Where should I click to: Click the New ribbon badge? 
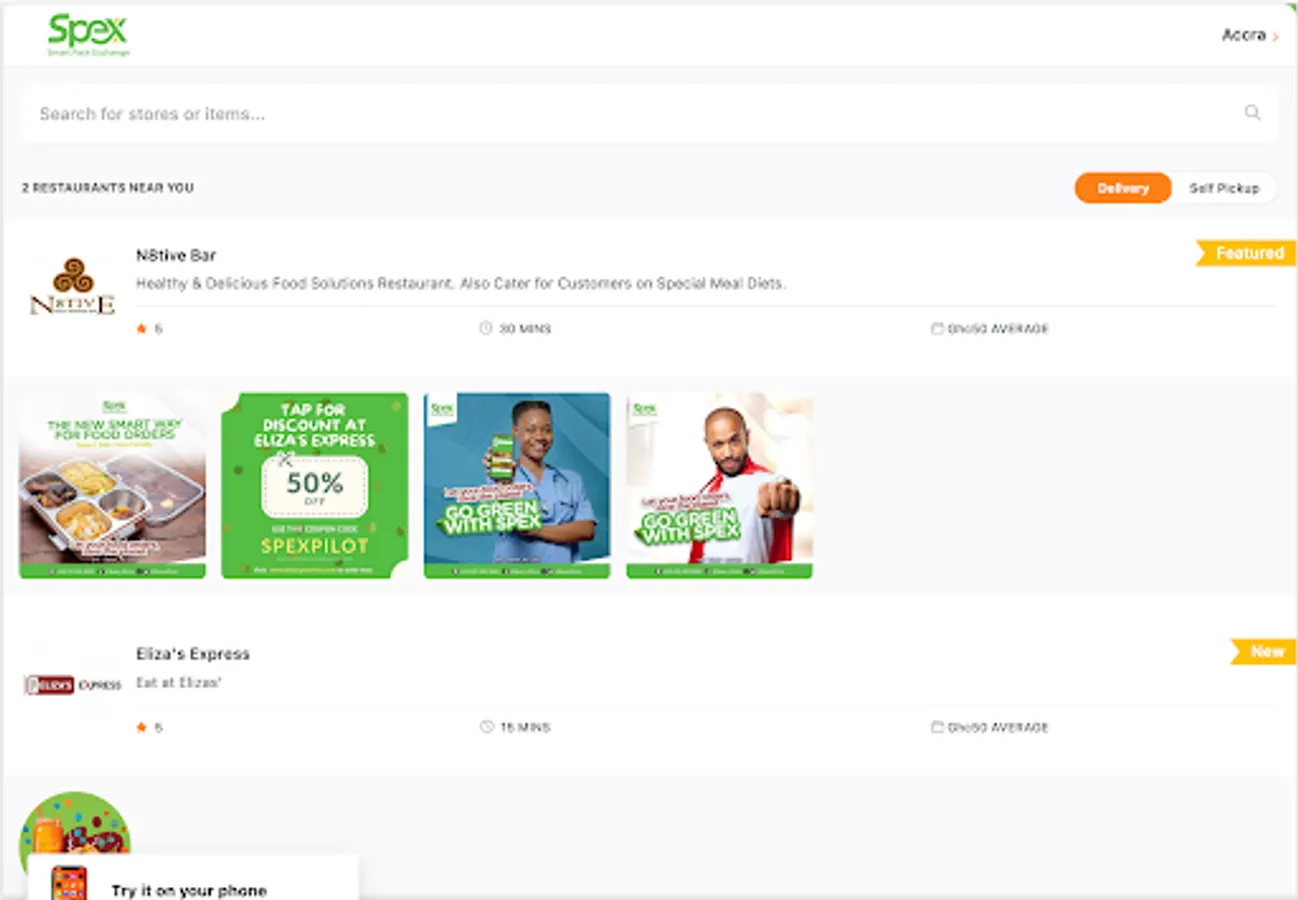(1264, 652)
